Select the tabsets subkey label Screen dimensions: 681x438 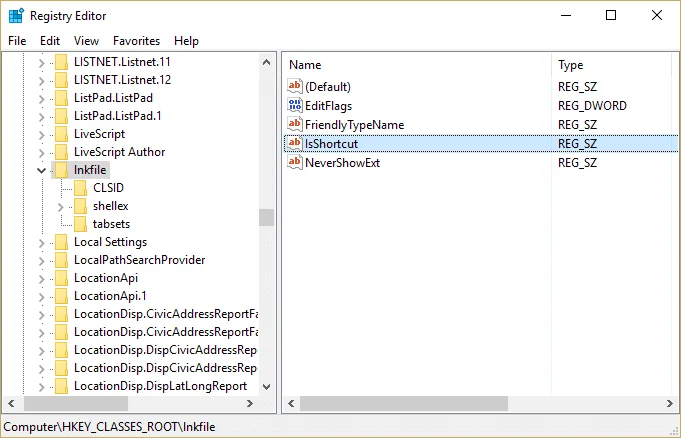(111, 224)
